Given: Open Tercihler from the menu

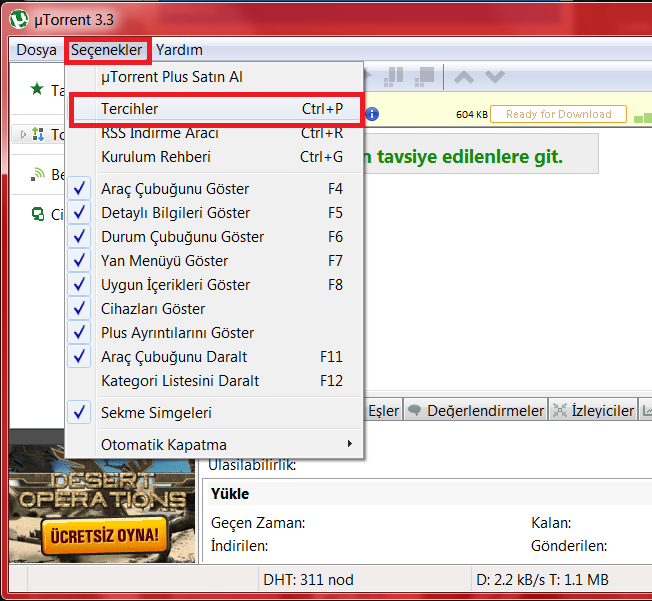Looking at the screenshot, I should [215, 109].
